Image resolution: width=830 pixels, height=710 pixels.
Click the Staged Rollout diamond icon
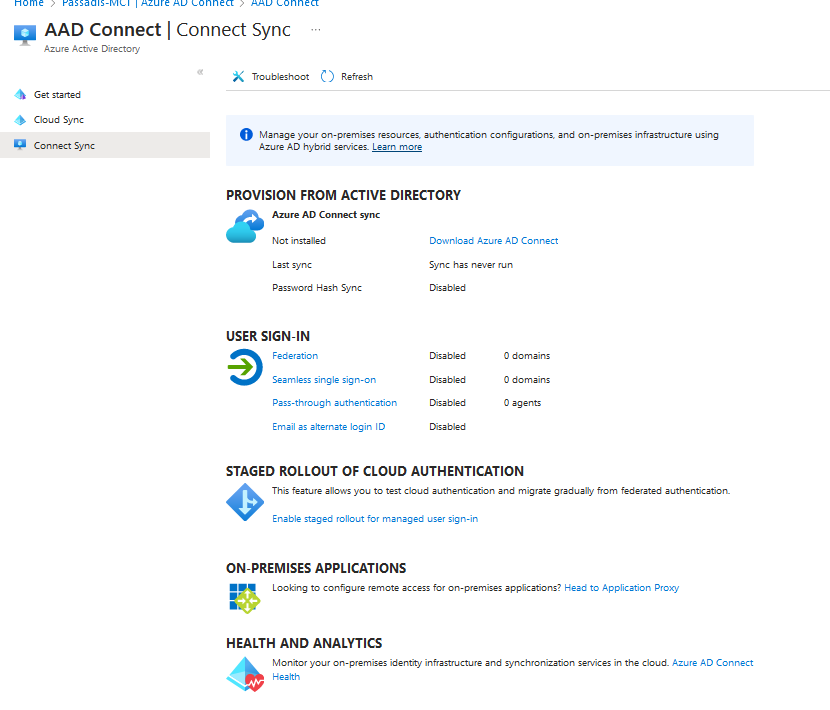pyautogui.click(x=245, y=502)
